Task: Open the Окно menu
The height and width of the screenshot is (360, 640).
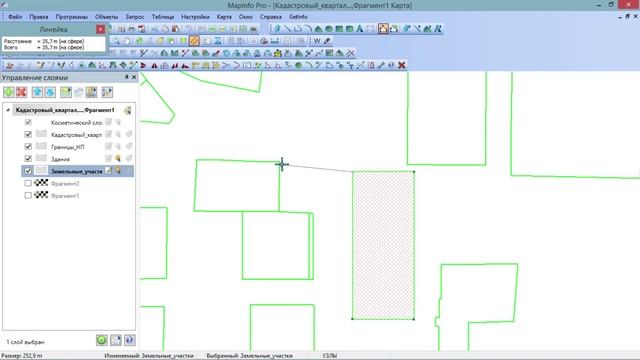Action: [246, 17]
